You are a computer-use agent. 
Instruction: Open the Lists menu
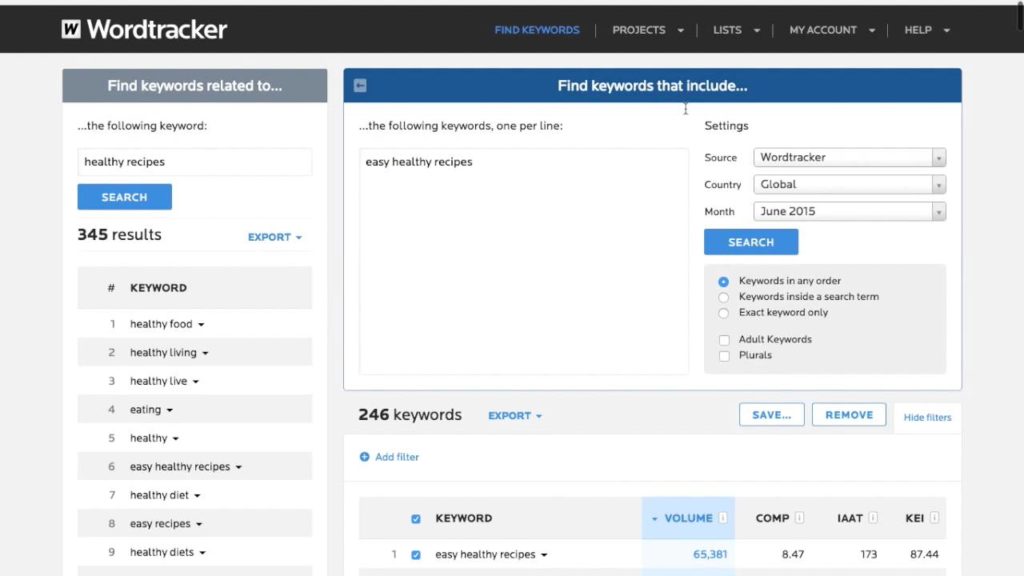[x=736, y=30]
